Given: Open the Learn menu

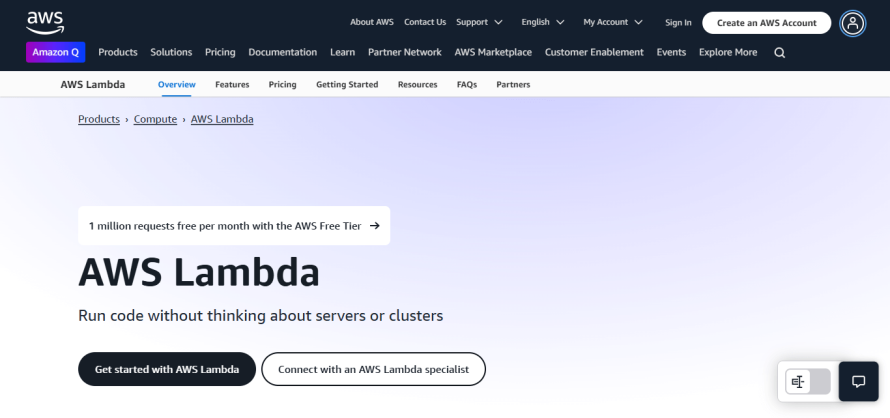Looking at the screenshot, I should tap(343, 52).
